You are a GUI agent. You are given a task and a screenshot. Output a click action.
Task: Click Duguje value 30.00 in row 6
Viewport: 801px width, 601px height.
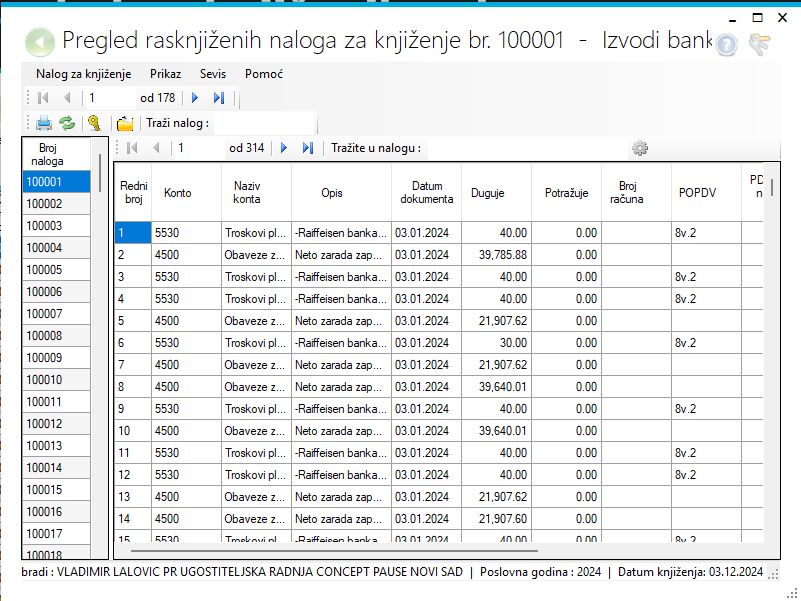point(497,343)
